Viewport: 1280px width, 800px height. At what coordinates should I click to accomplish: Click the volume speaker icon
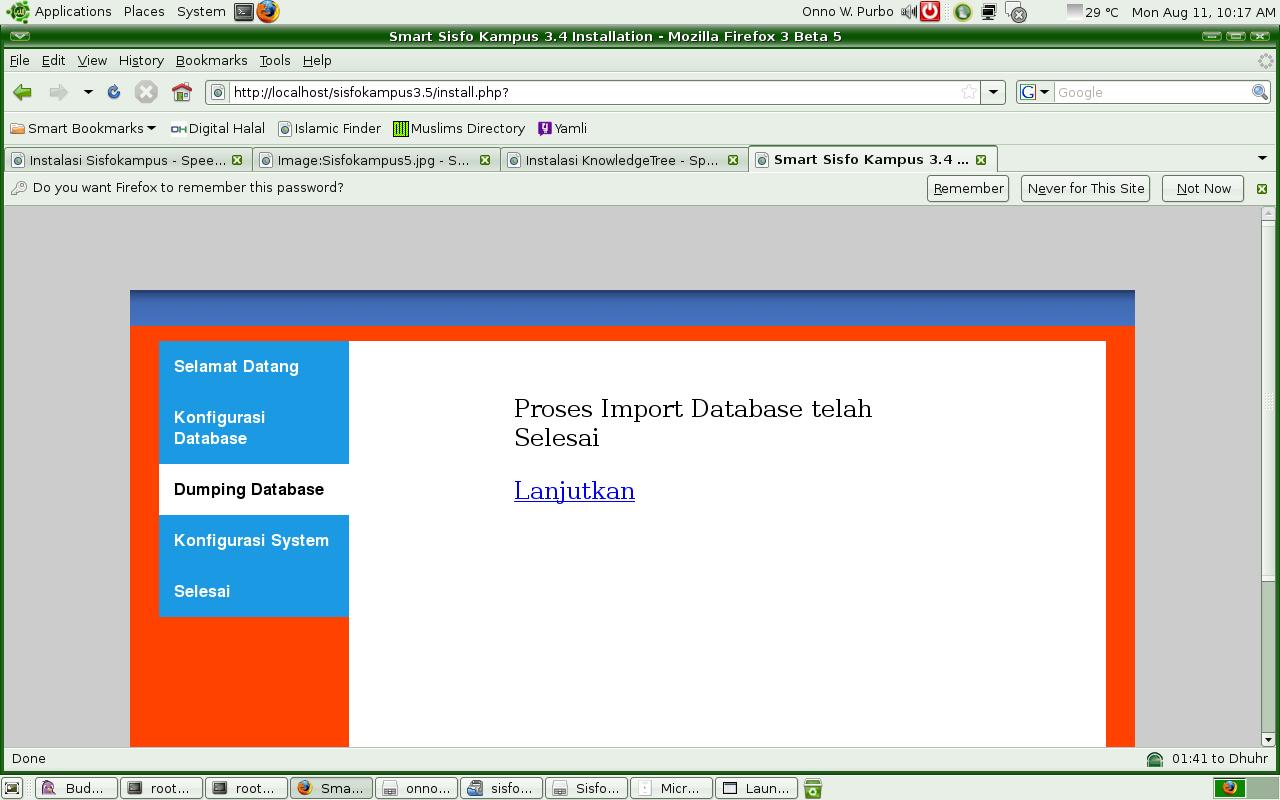908,12
